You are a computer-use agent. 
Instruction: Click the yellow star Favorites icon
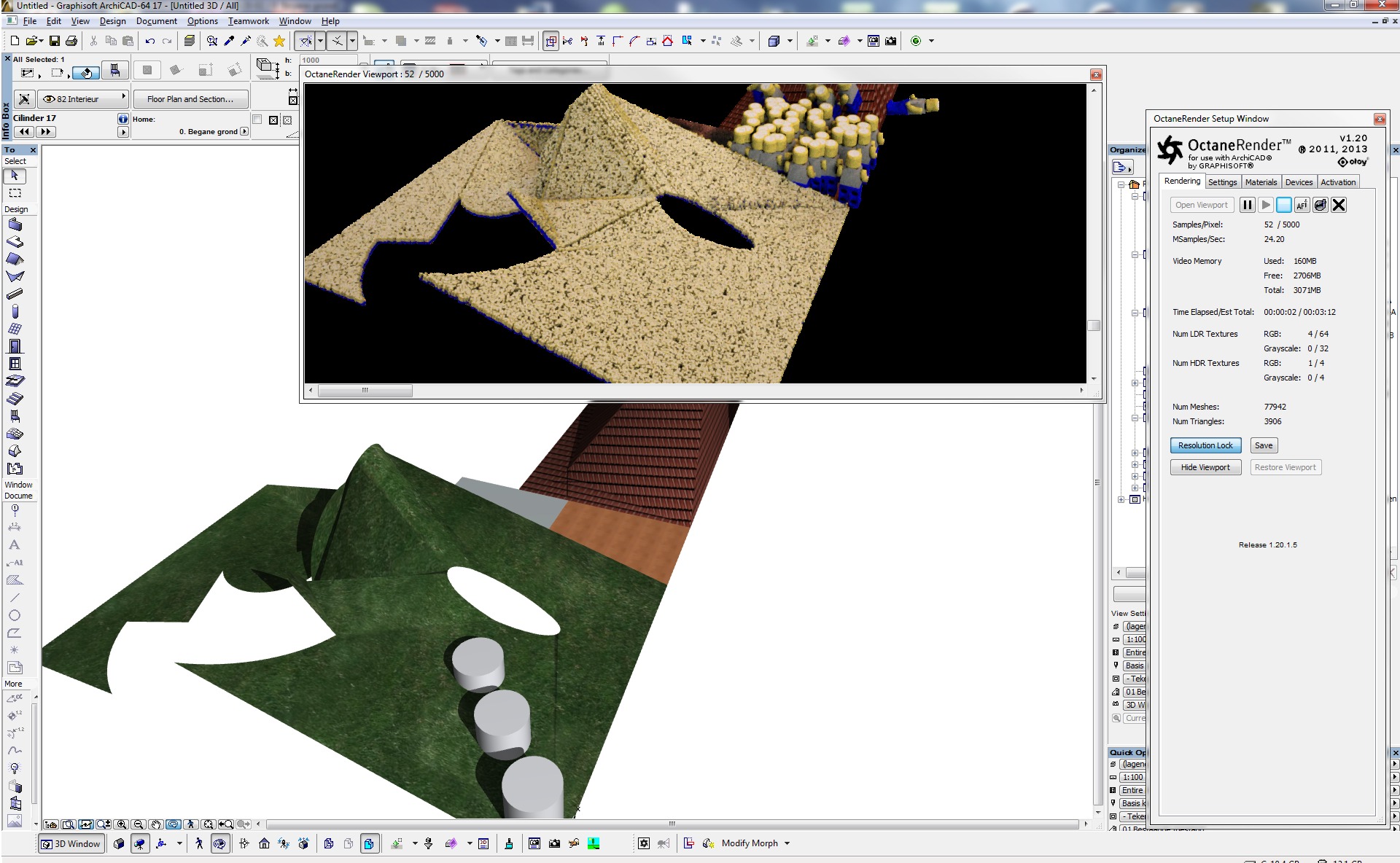pyautogui.click(x=279, y=41)
